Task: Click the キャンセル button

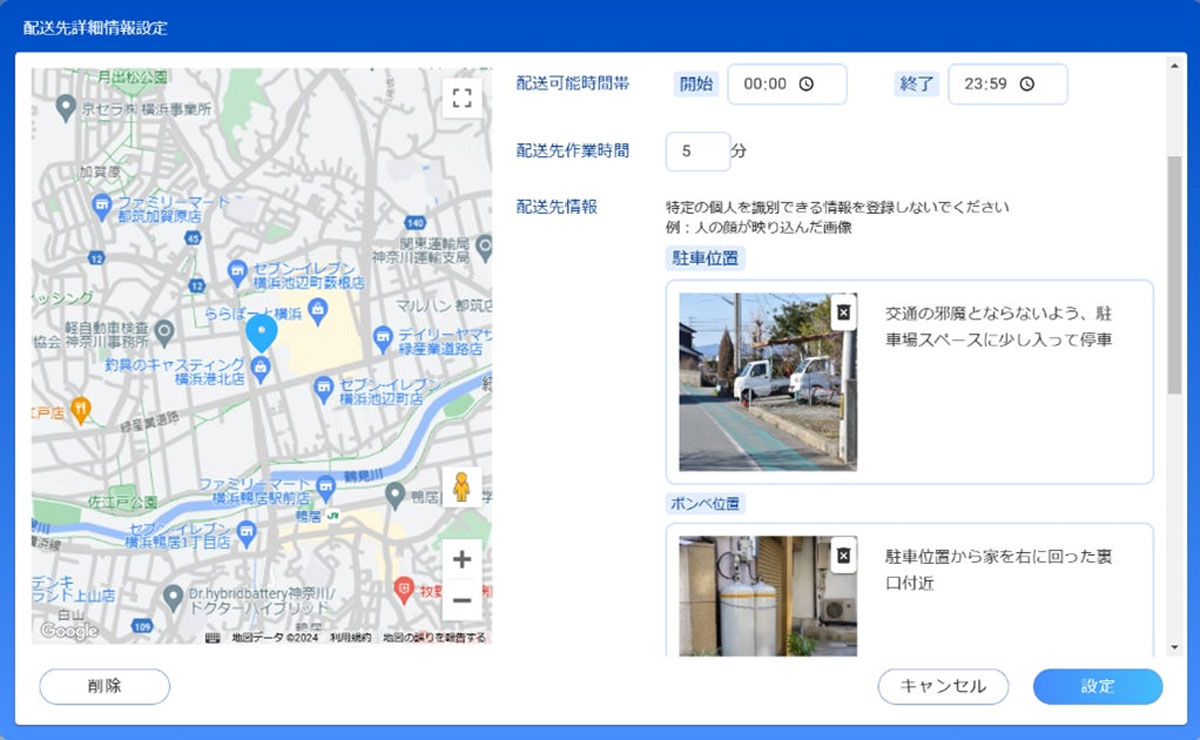Action: [943, 686]
